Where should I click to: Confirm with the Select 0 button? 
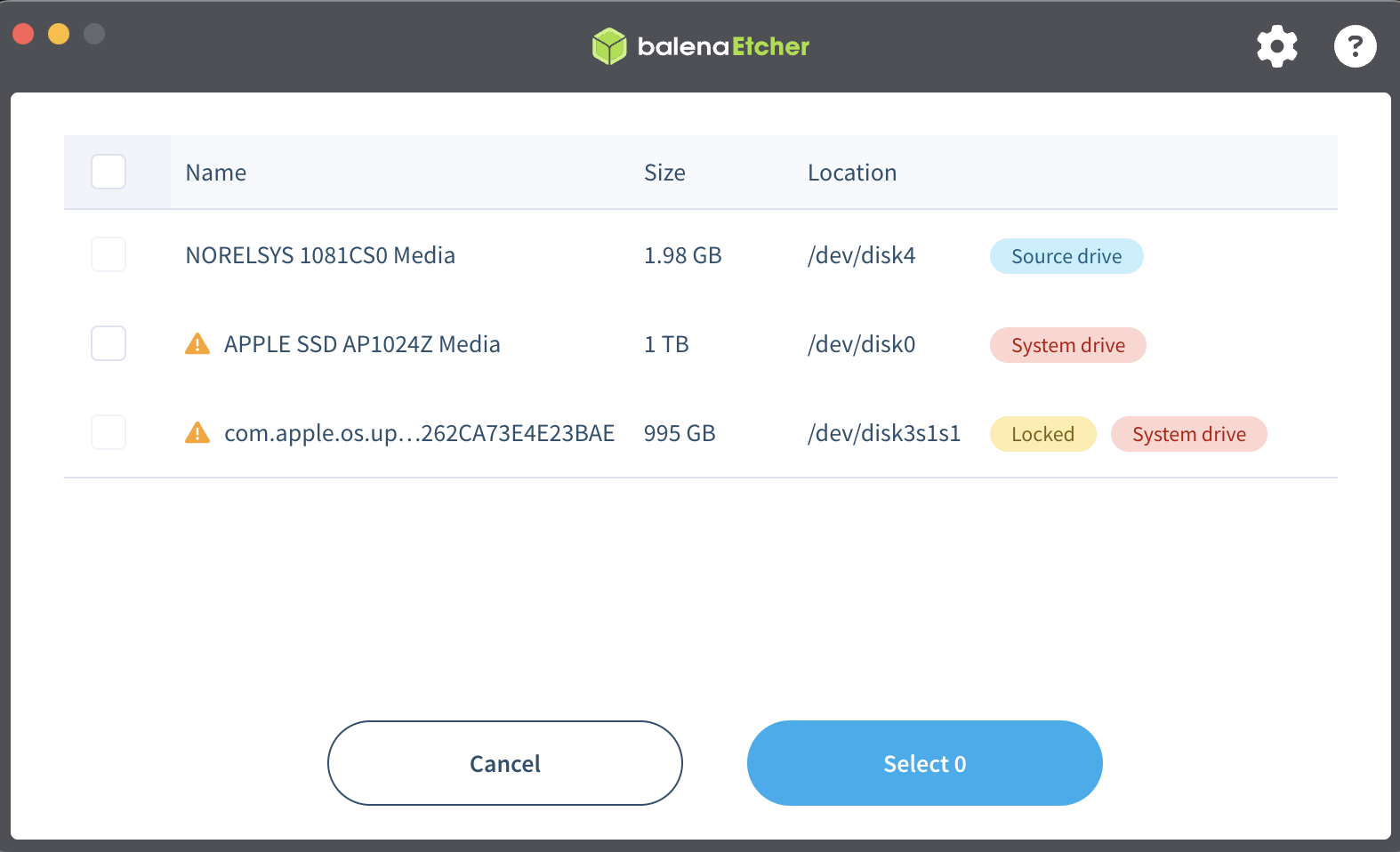[x=925, y=763]
